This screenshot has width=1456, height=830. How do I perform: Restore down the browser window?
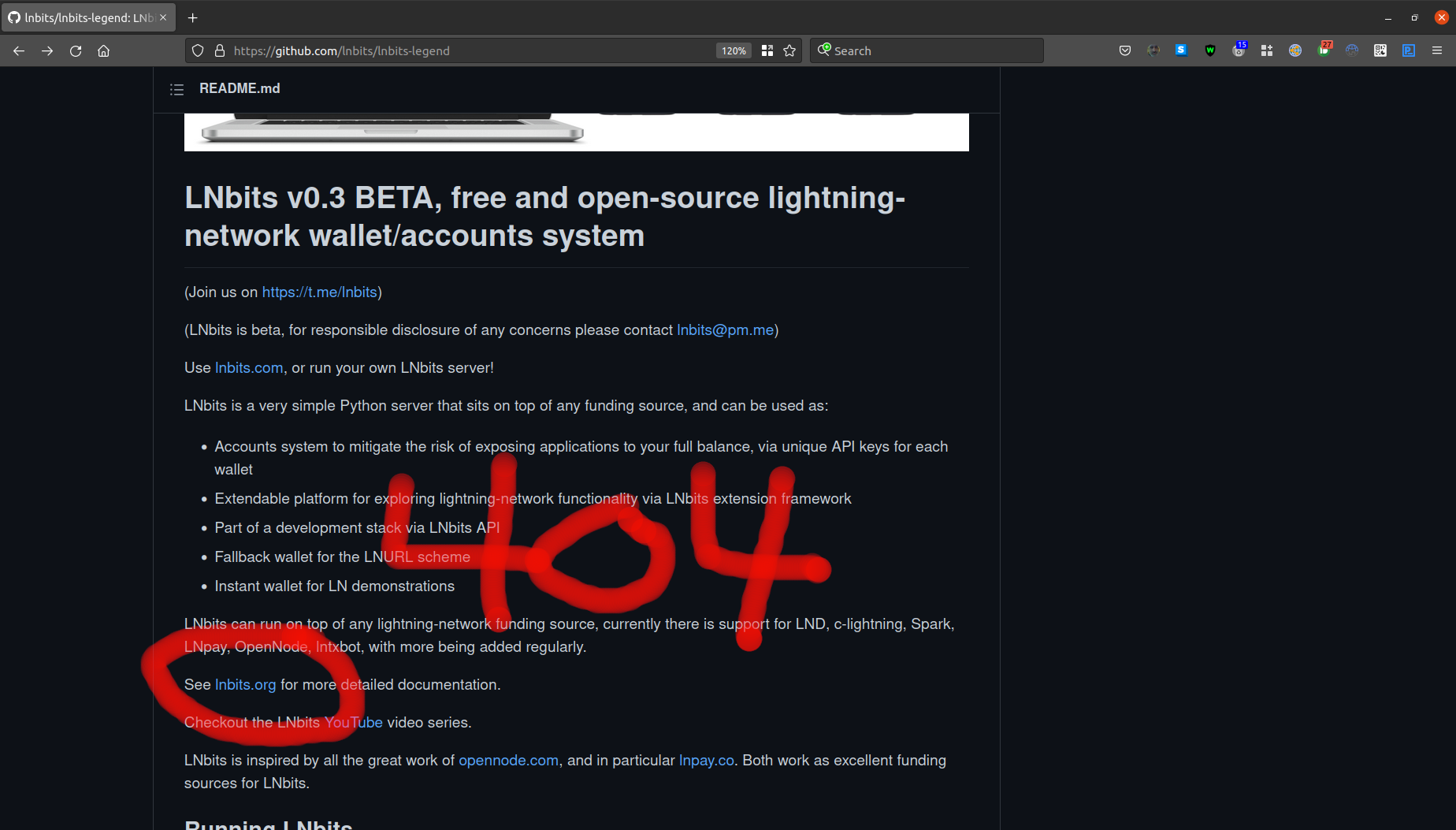1415,17
